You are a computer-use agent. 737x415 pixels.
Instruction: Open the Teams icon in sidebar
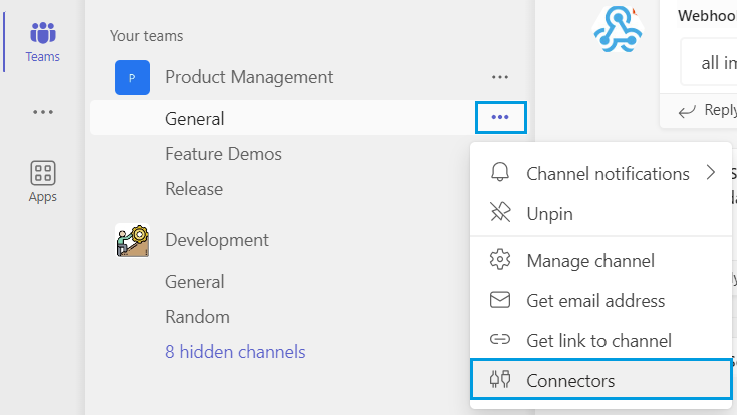(43, 33)
